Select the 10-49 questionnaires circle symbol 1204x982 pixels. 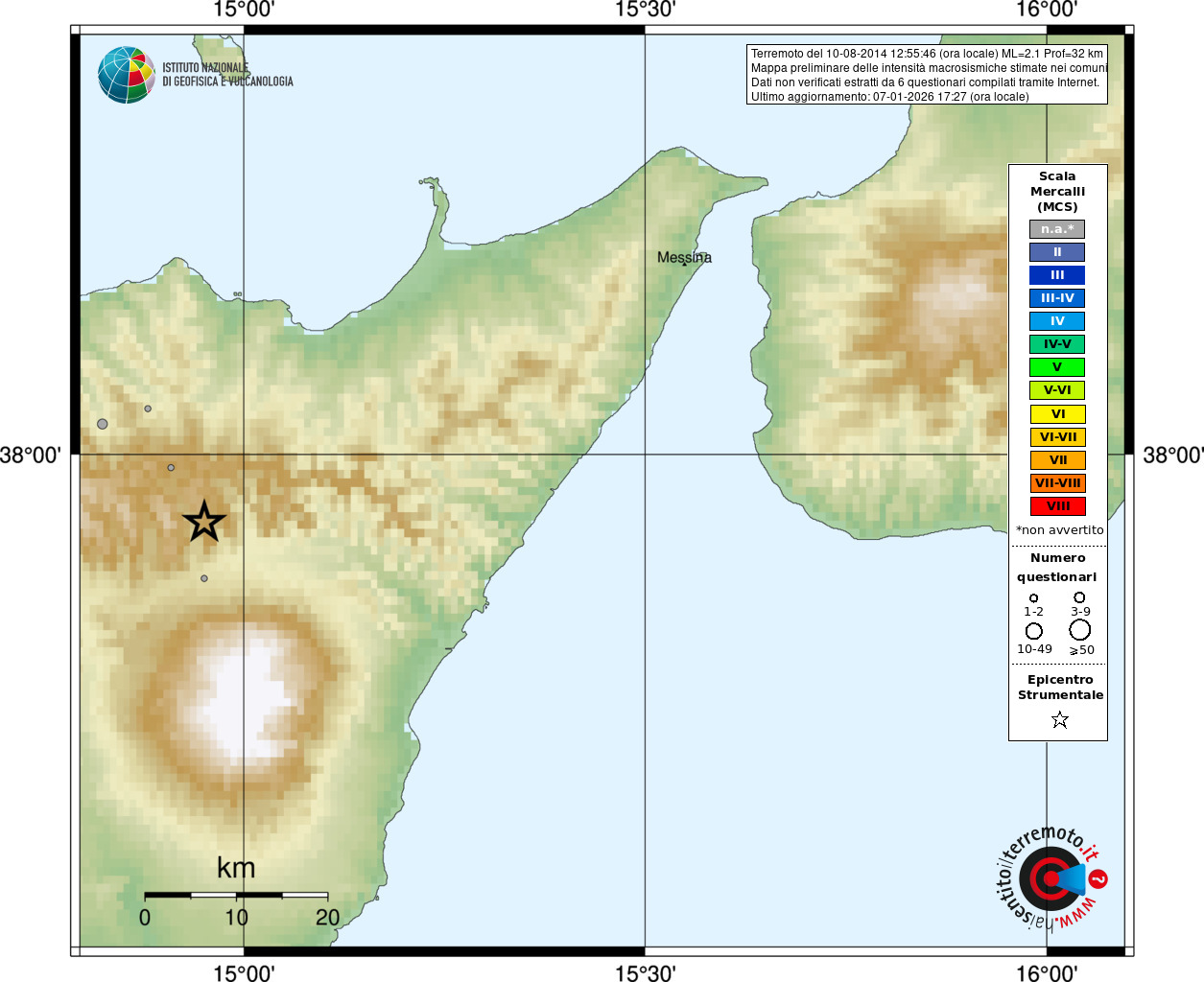click(x=1033, y=631)
